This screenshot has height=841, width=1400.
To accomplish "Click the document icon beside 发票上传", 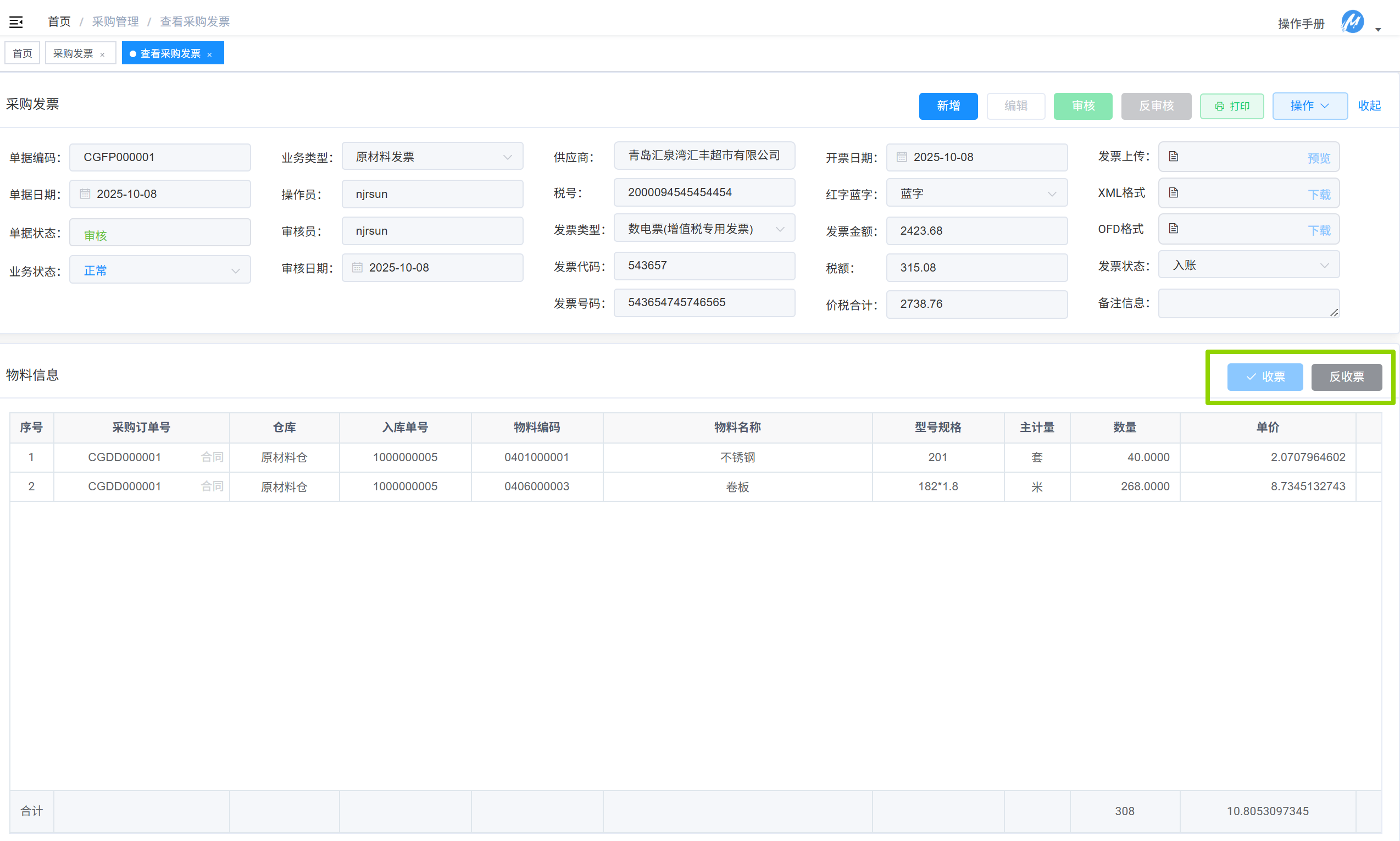I will click(x=1174, y=157).
